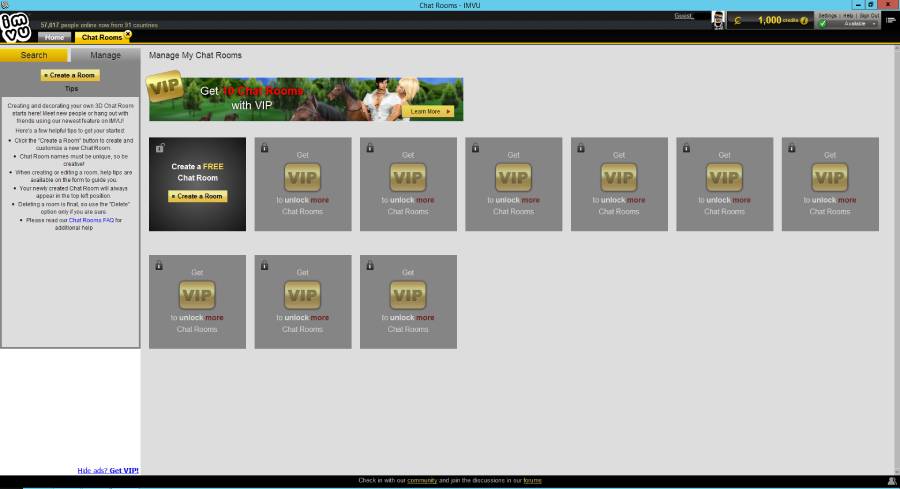The width and height of the screenshot is (900, 489).
Task: Click Learn More on the VIP banner
Action: coord(428,111)
